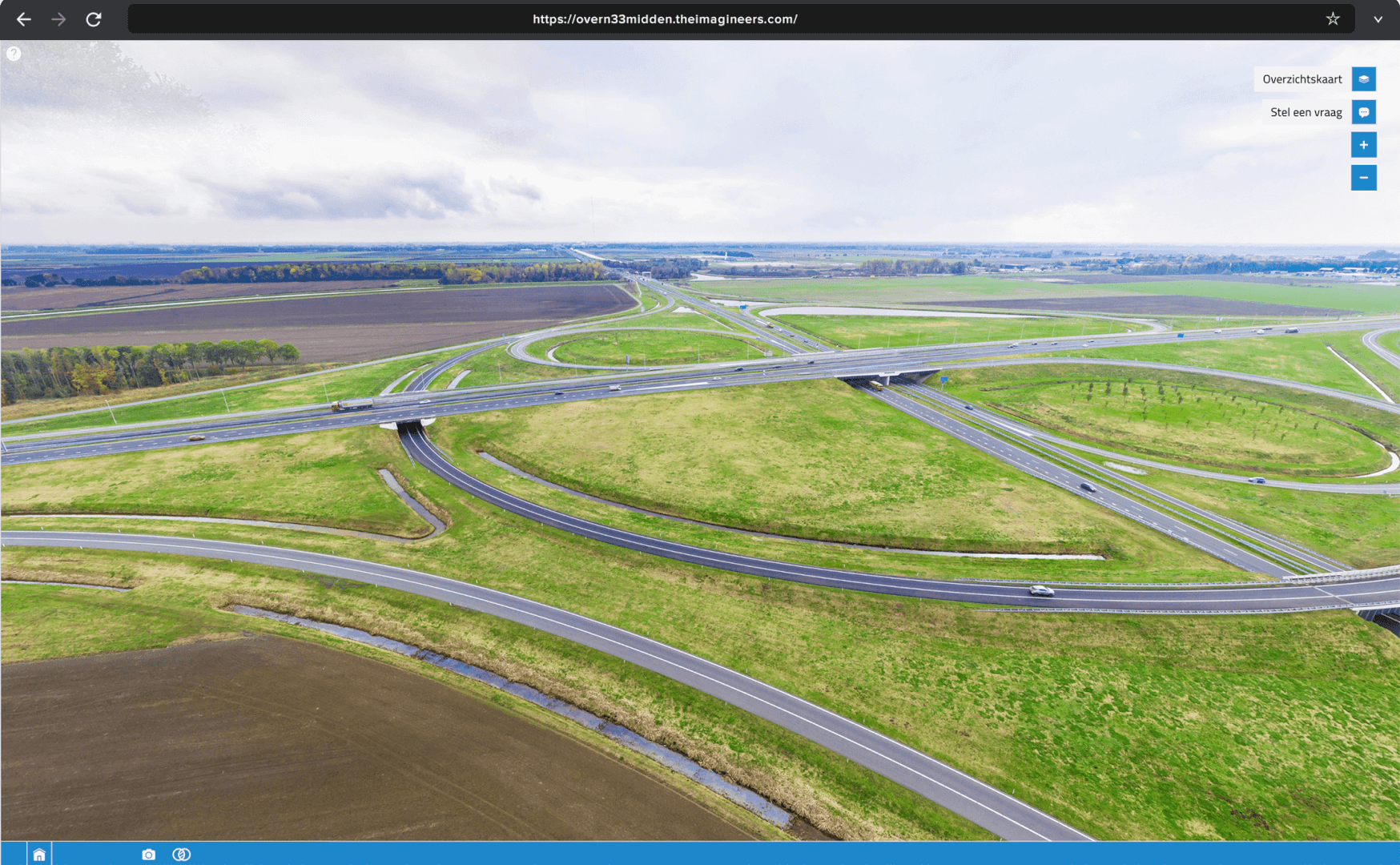Select the home icon in the bottom bar
Viewport: 1400px width, 865px height.
tap(39, 854)
